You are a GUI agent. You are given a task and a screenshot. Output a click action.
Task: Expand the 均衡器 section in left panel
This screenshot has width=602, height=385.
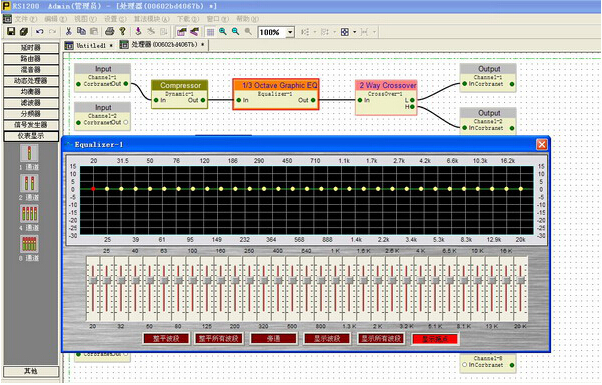pyautogui.click(x=31, y=92)
